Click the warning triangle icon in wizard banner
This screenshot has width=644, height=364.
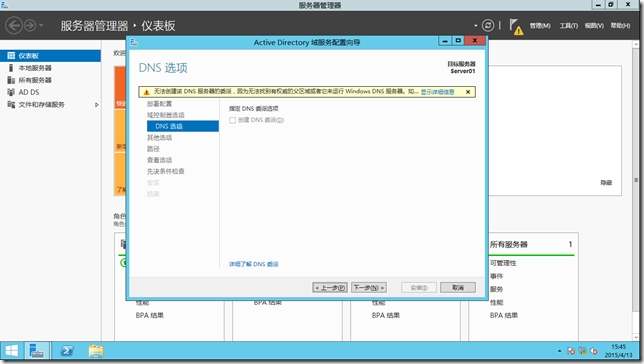coord(146,92)
